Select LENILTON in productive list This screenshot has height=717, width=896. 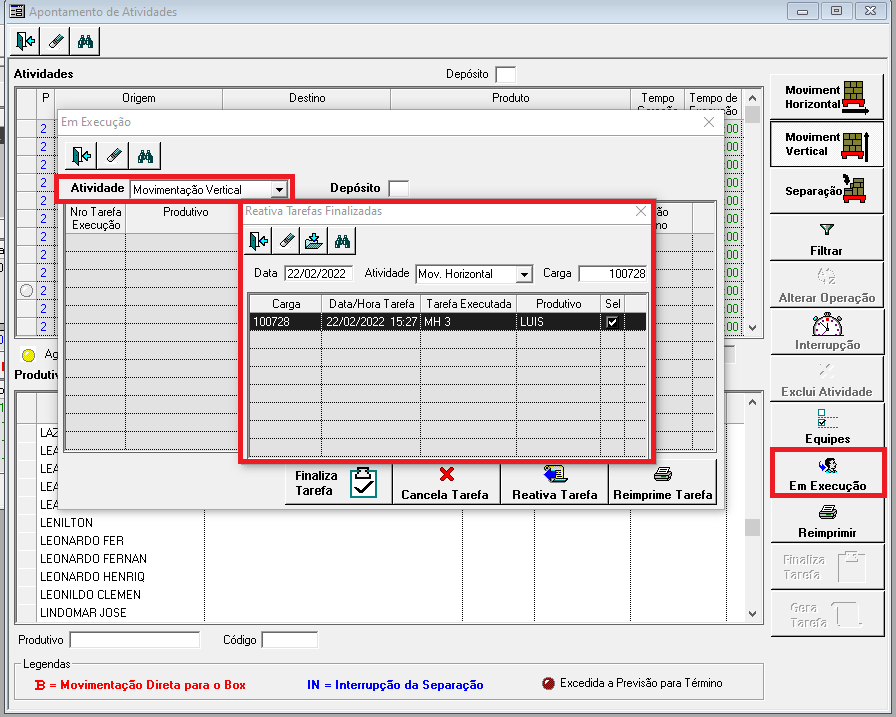[x=121, y=523]
